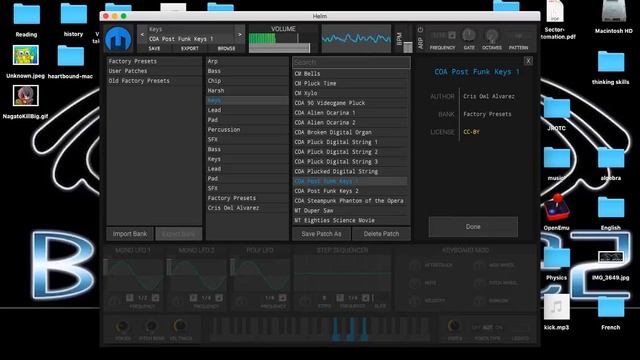Load MT Eighties Science Movie patch
Image resolution: width=640 pixels, height=360 pixels.
point(351,220)
